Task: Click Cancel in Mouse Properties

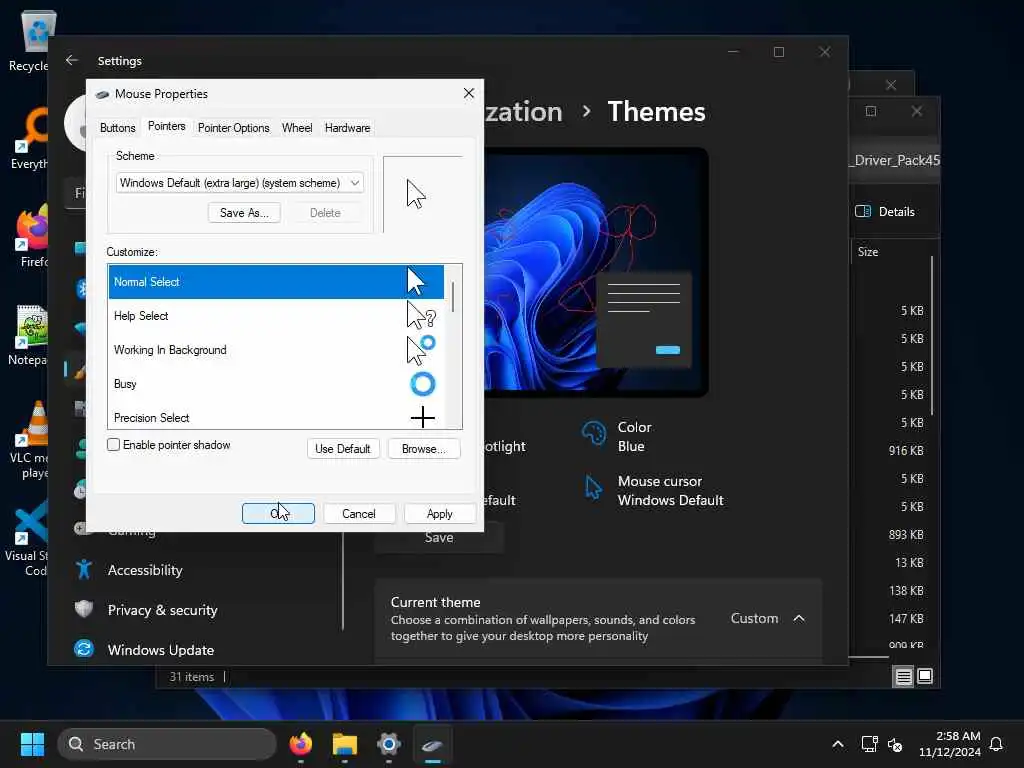Action: (359, 514)
